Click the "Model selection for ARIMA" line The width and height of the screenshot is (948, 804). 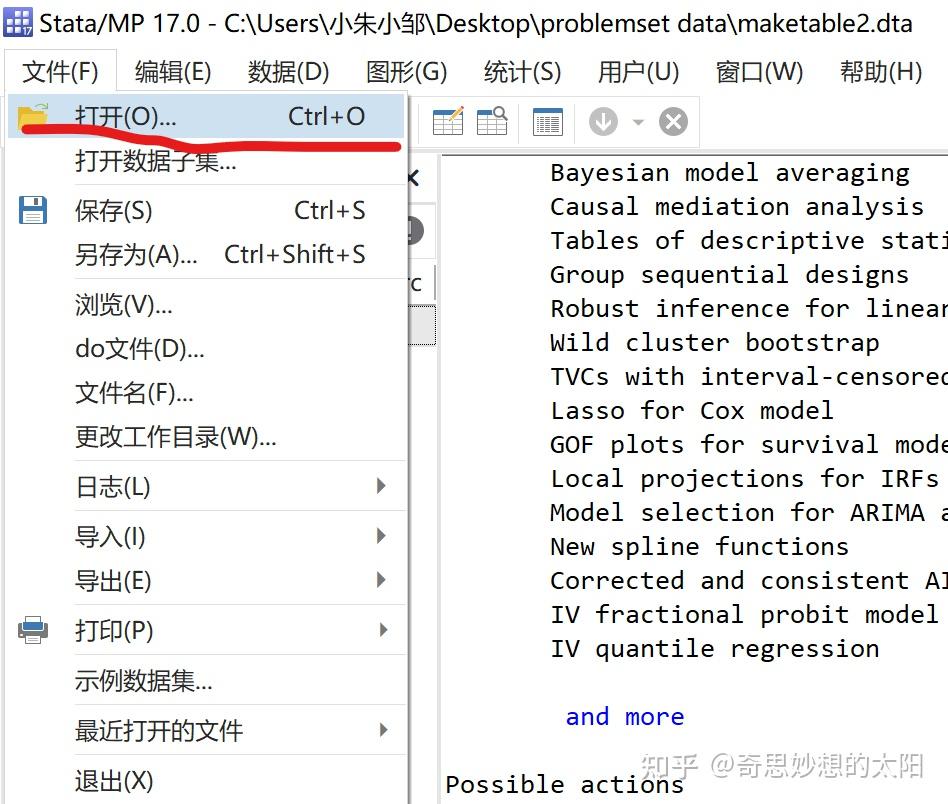(x=749, y=513)
